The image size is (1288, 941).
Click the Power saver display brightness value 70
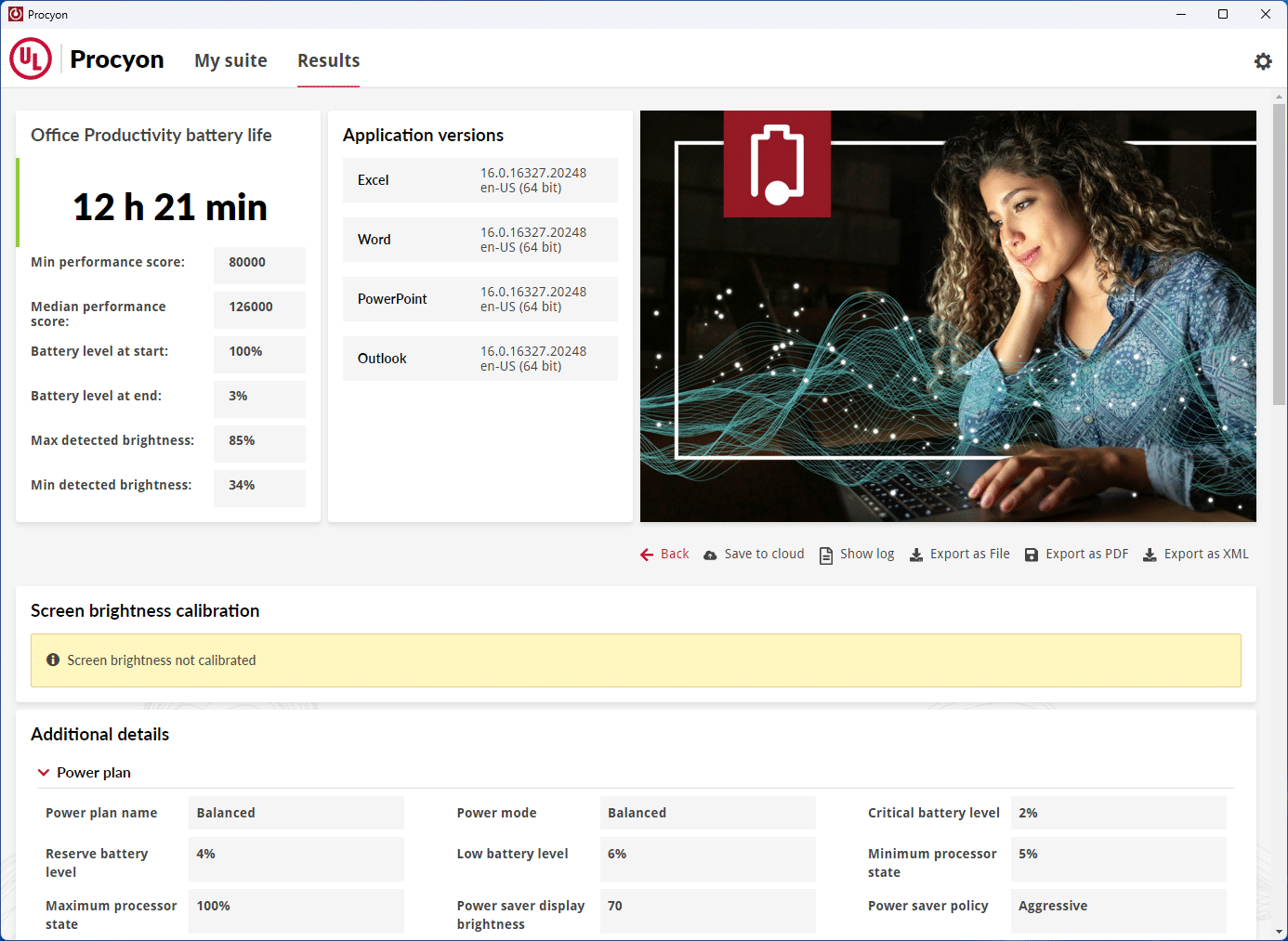point(708,911)
